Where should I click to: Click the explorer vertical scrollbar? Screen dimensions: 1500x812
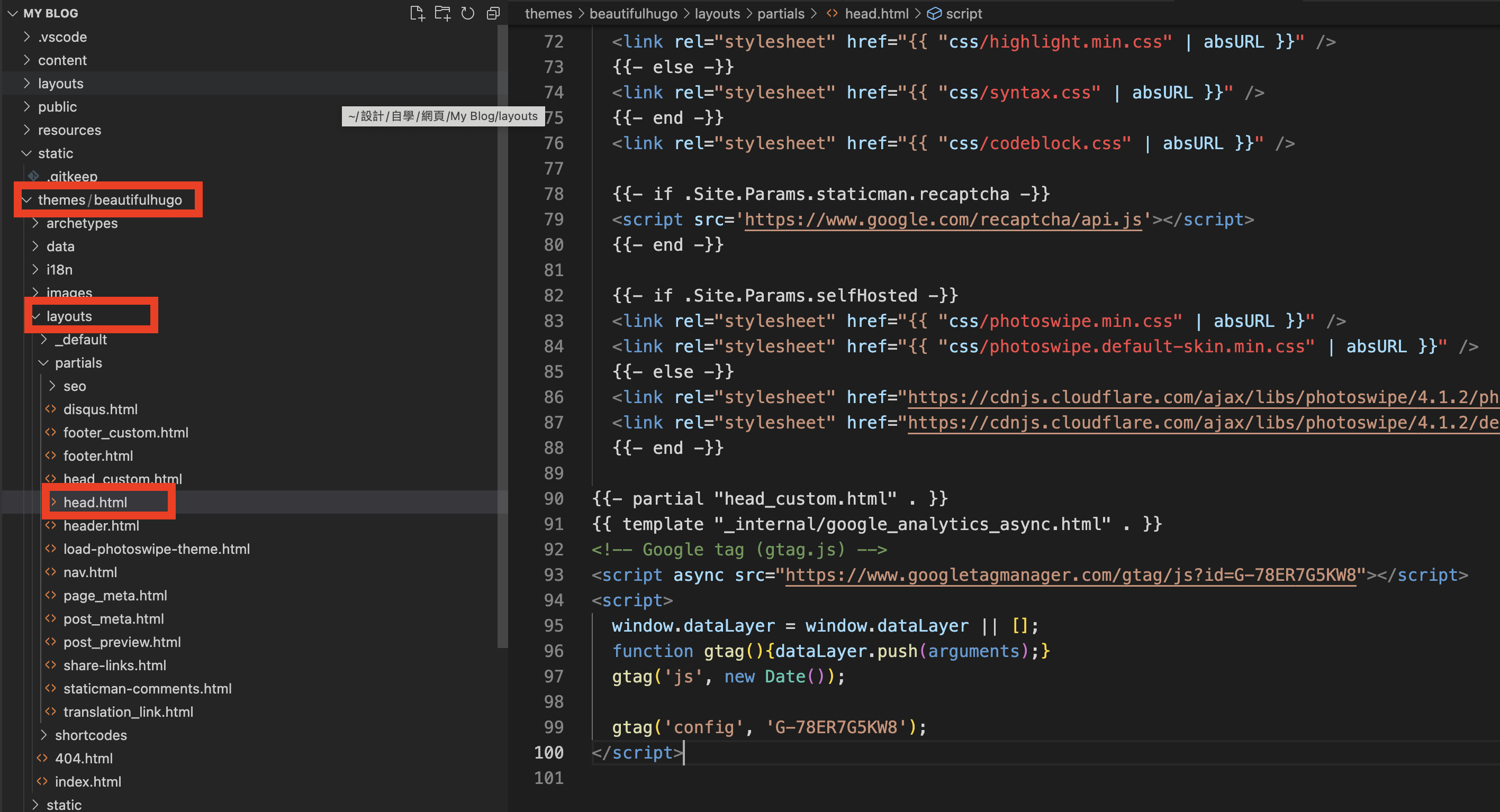(x=502, y=337)
